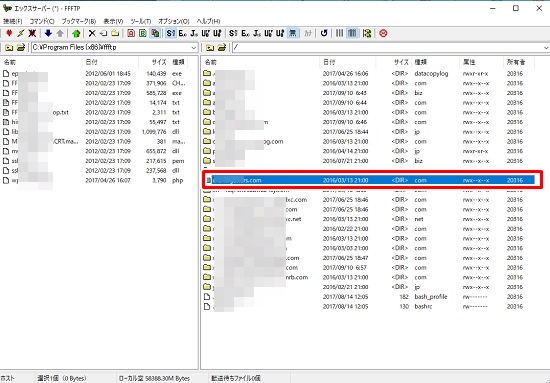550x383 pixels.
Task: Select Auto transfer mode icon
Action: (x=155, y=33)
